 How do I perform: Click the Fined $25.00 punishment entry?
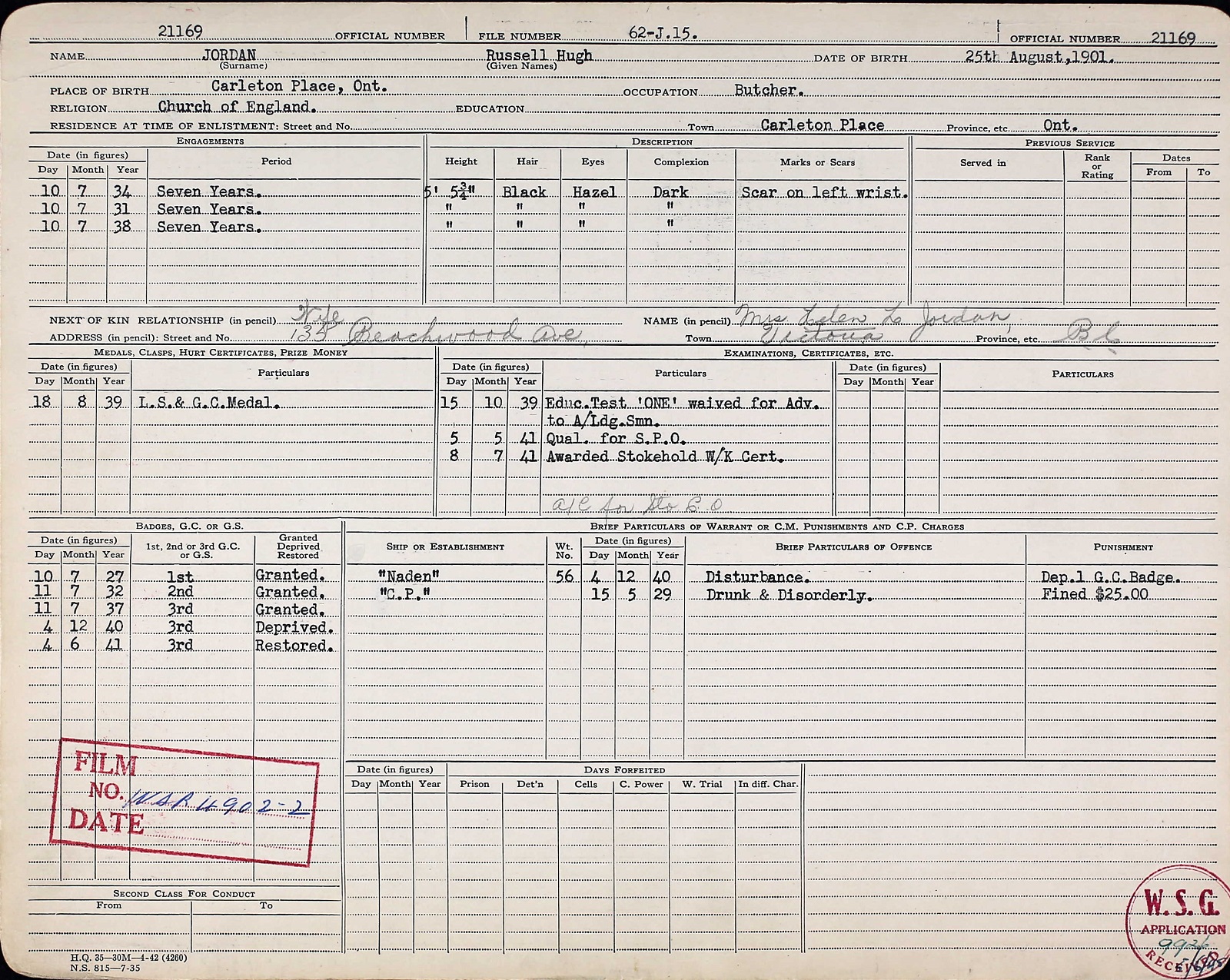1095,594
